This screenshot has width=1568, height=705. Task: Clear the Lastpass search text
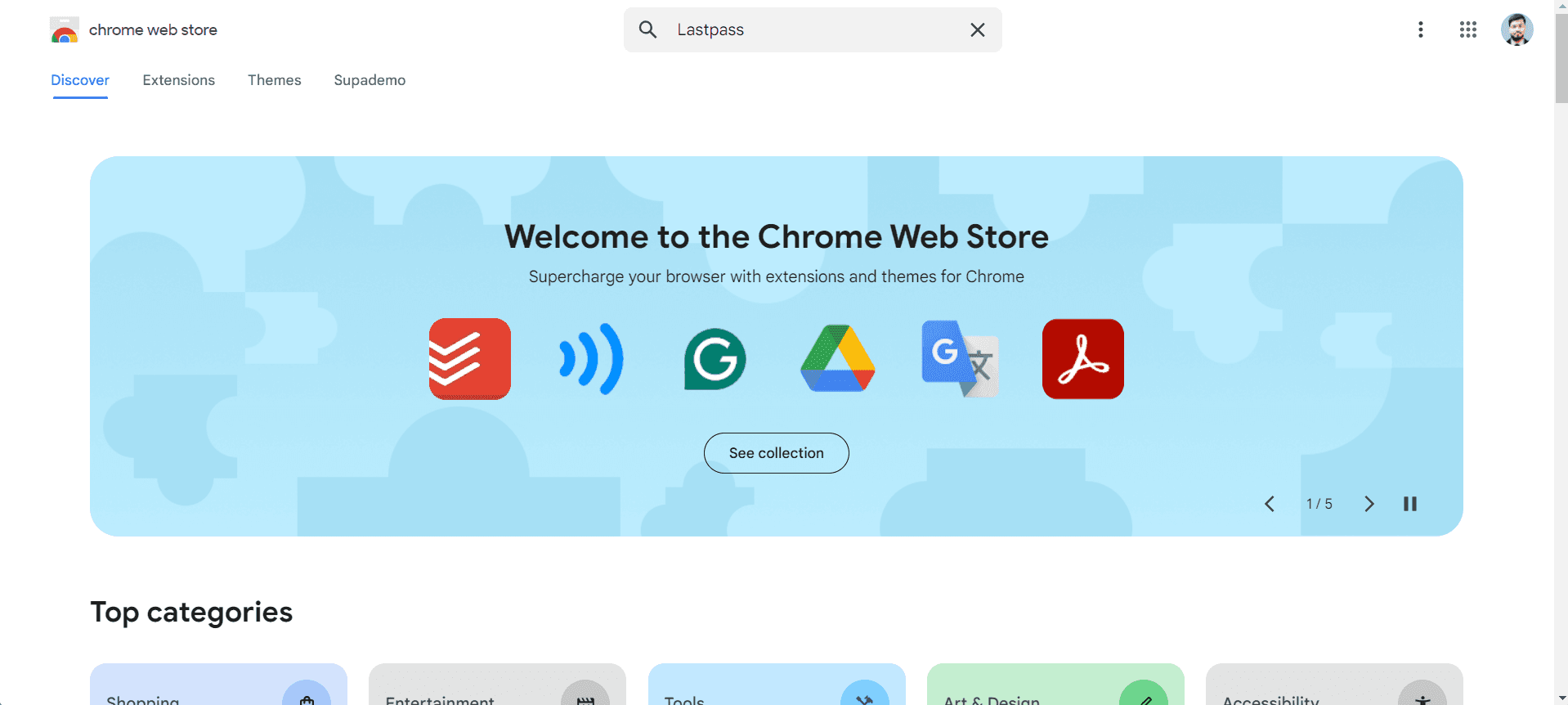(977, 30)
